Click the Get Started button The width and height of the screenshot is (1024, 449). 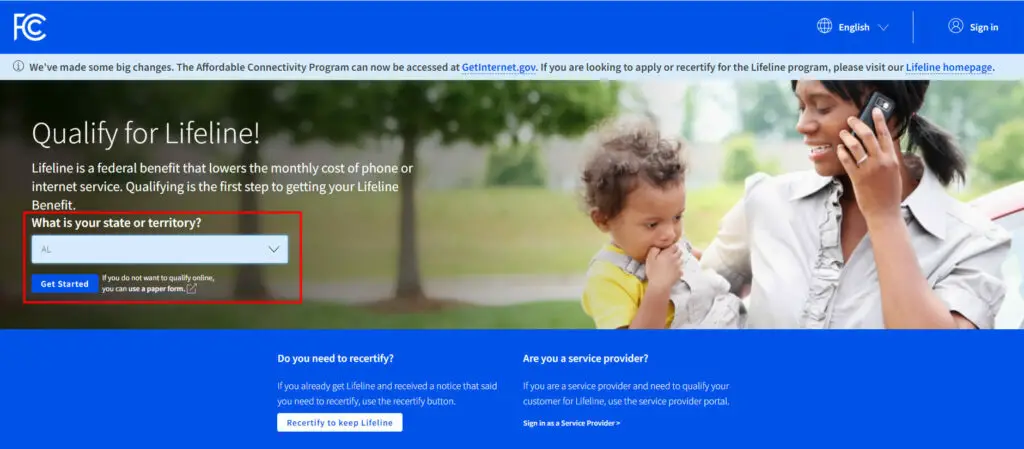(65, 284)
